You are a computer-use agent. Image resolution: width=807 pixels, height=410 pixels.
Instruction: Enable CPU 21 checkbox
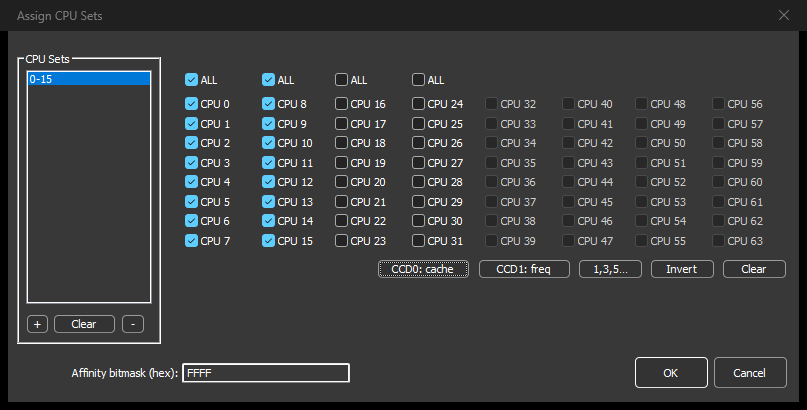coord(341,202)
